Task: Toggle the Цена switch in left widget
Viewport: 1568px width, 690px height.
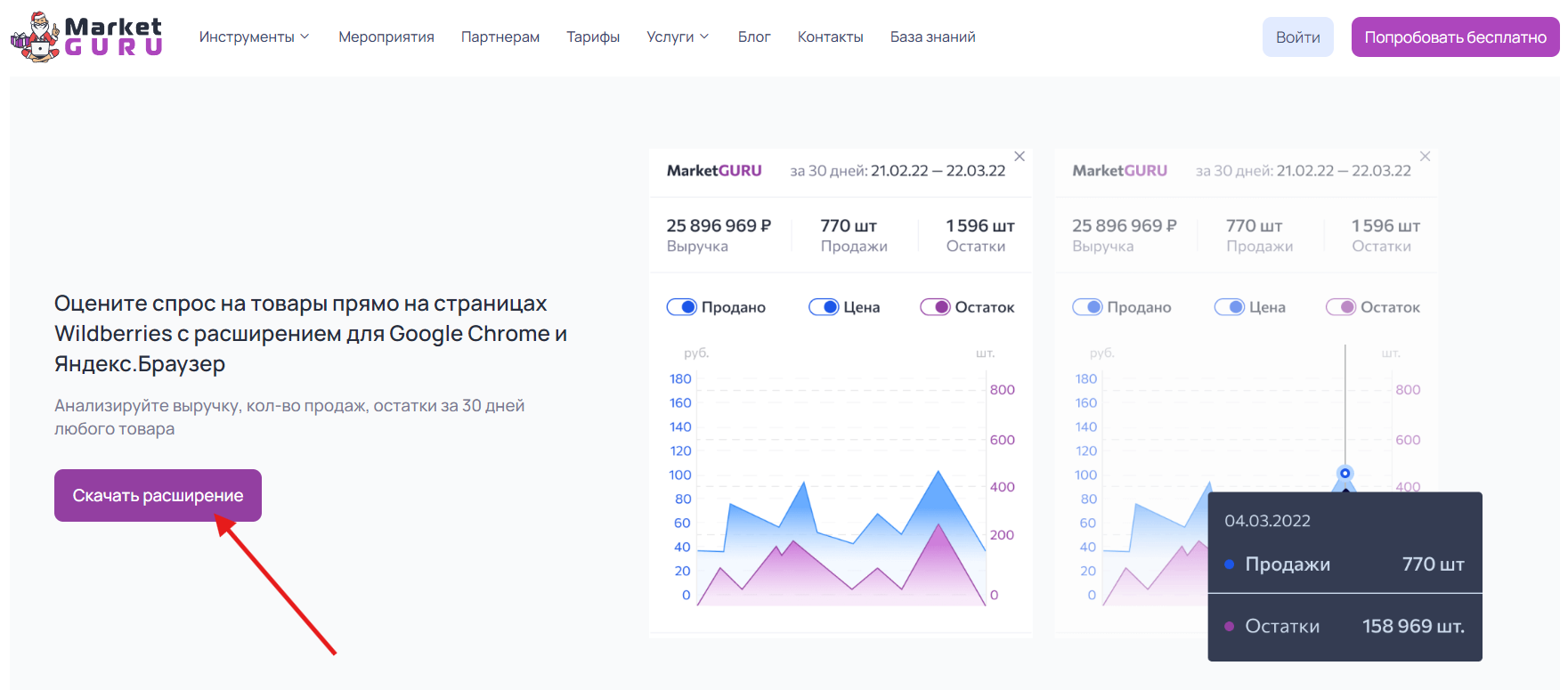Action: 824,307
